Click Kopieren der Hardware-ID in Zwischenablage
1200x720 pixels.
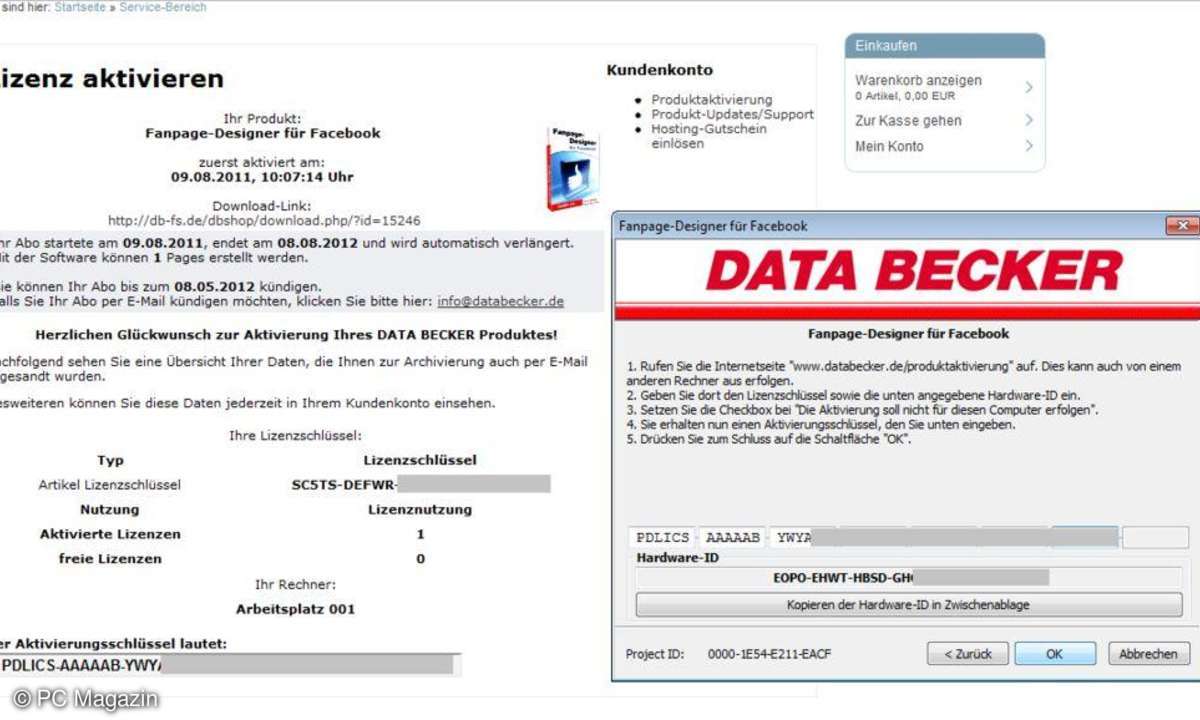909,605
